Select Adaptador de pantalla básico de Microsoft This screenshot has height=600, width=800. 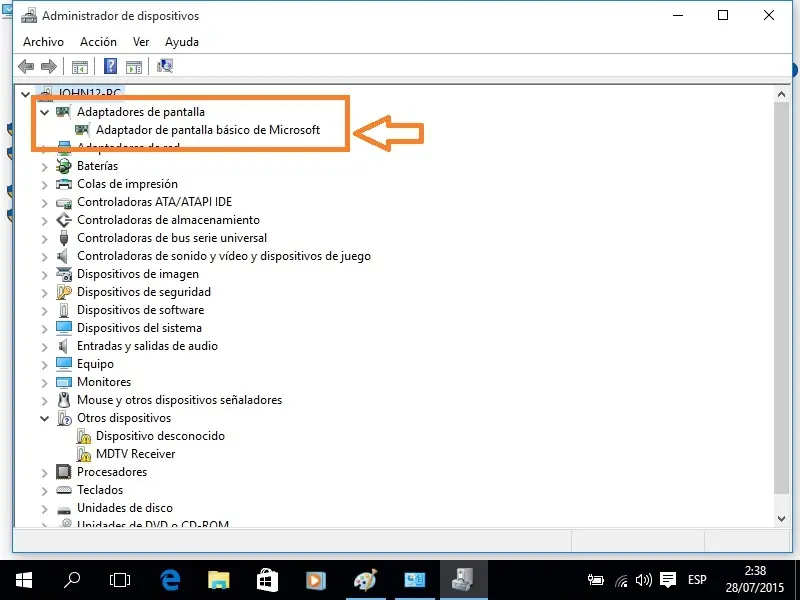(208, 130)
